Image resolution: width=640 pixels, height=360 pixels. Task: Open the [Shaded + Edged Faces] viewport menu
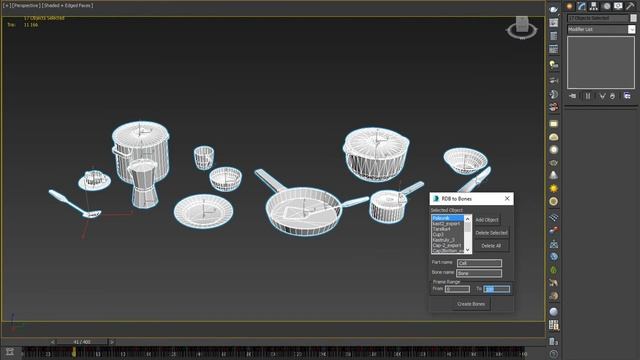click(68, 6)
